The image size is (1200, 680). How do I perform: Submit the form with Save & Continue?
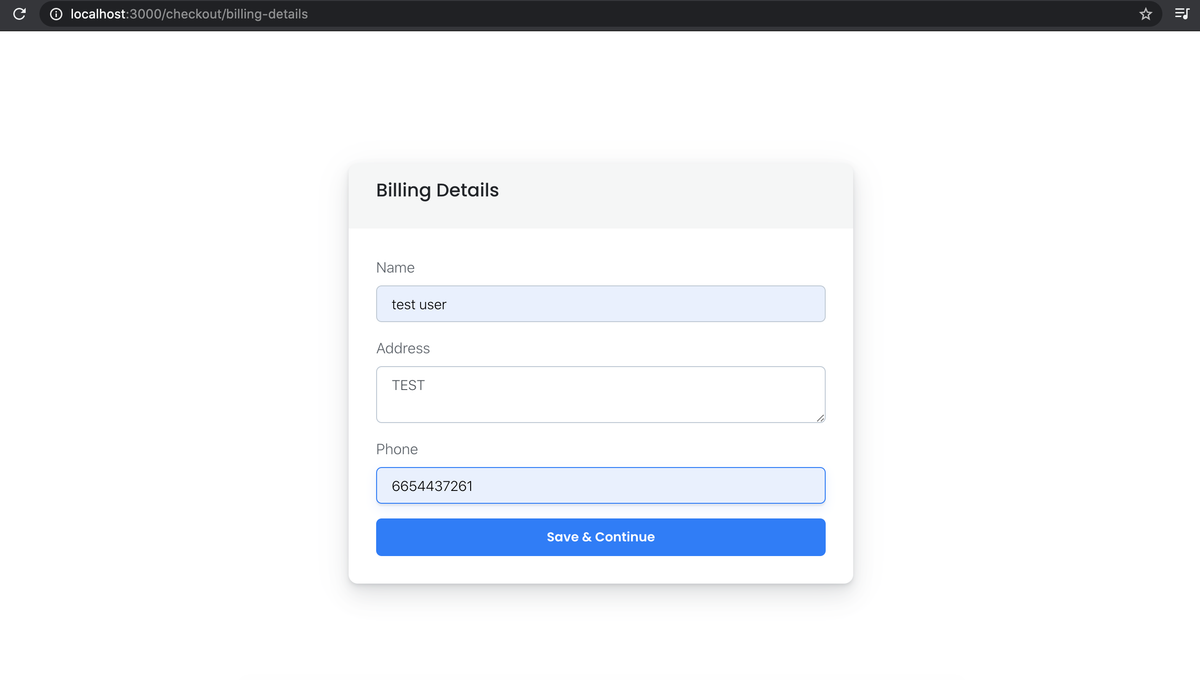tap(600, 537)
